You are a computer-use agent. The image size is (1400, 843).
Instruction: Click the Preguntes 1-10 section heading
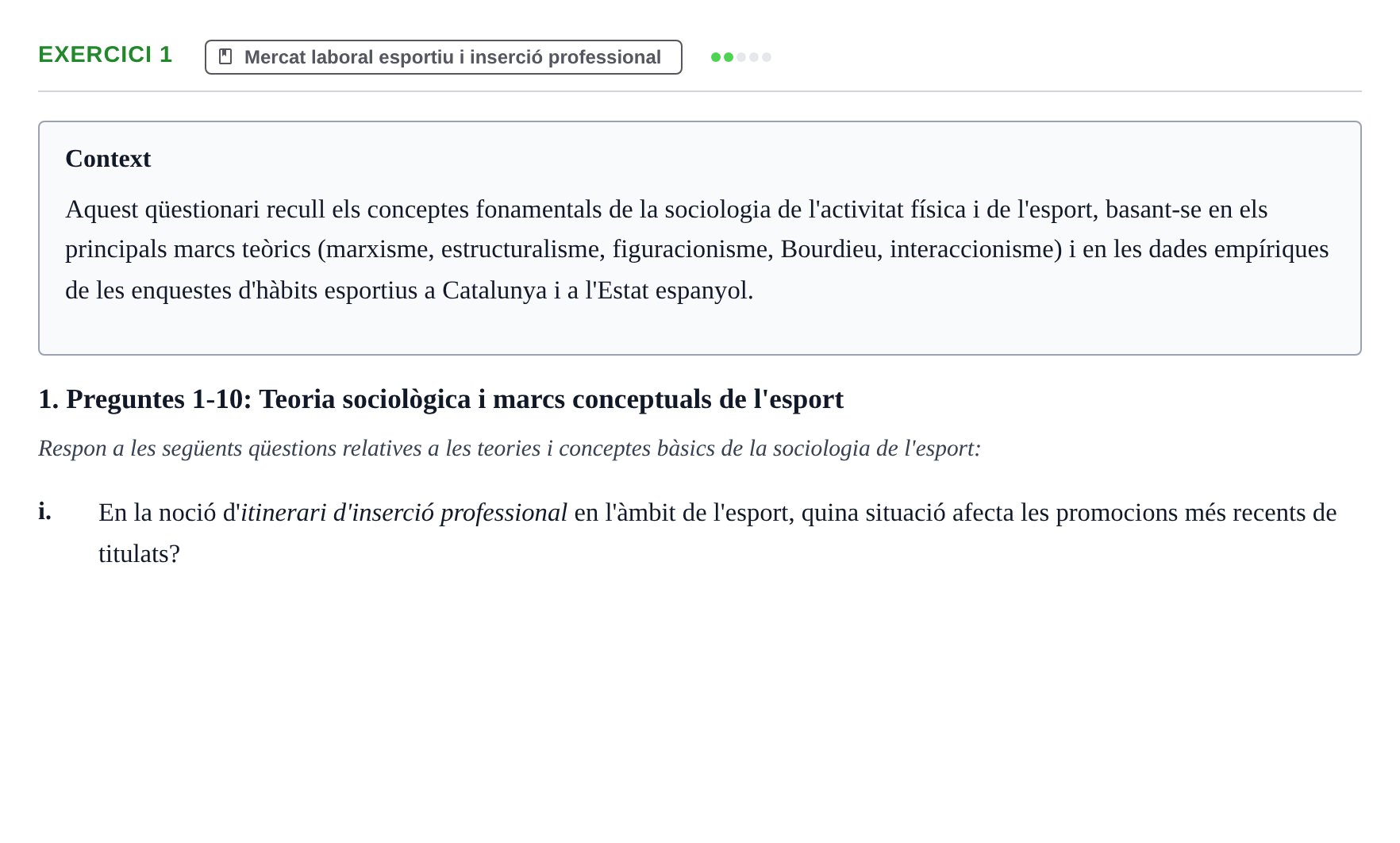click(440, 399)
